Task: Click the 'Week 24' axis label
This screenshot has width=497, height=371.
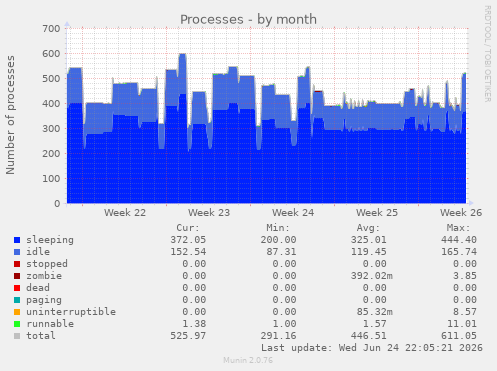Action: click(293, 213)
